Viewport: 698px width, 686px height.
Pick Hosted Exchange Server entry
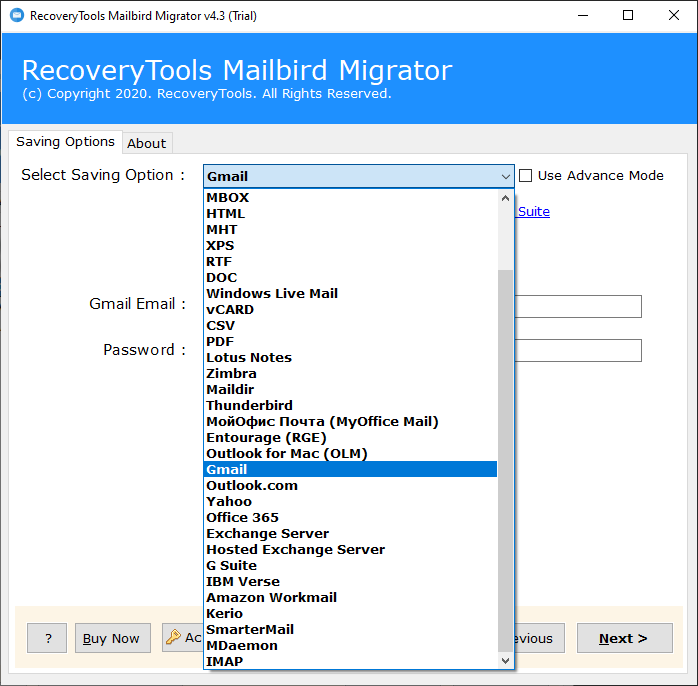350,550
